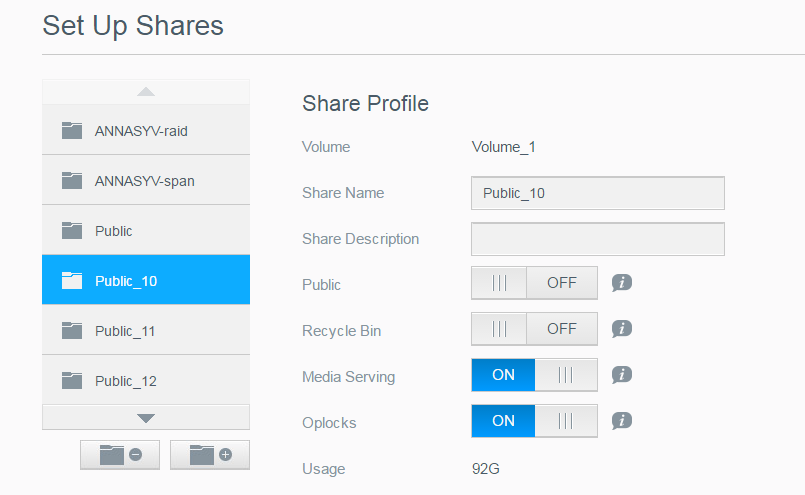Show info for Media Serving setting

tap(621, 375)
